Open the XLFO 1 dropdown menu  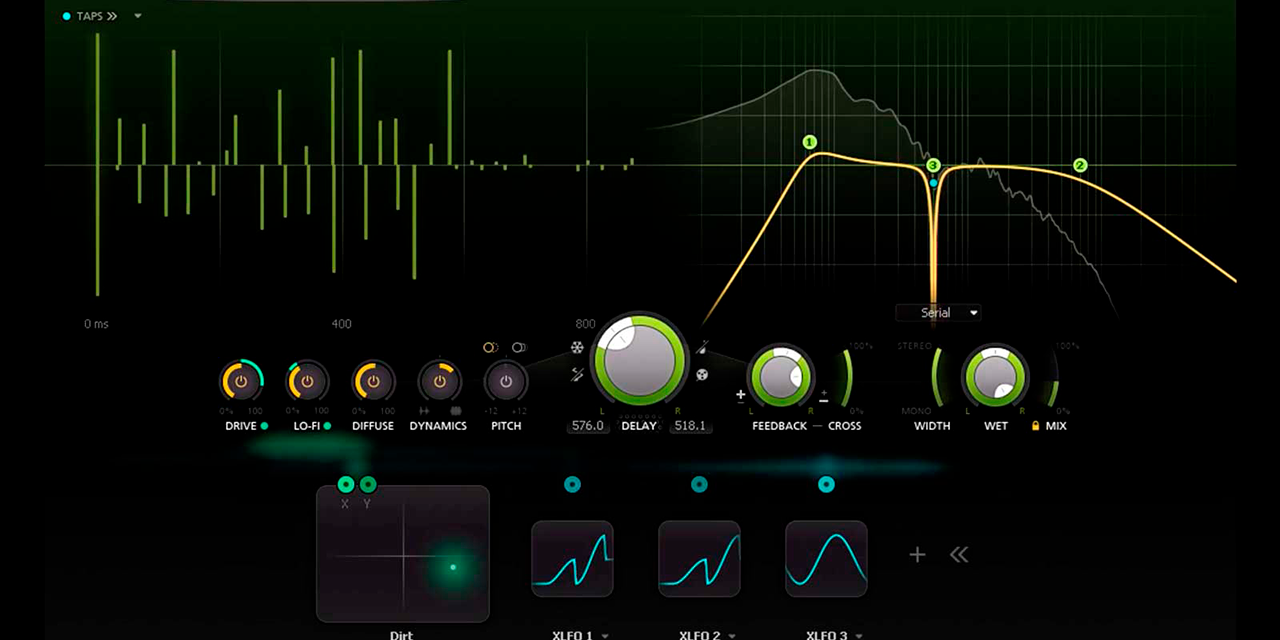point(604,635)
